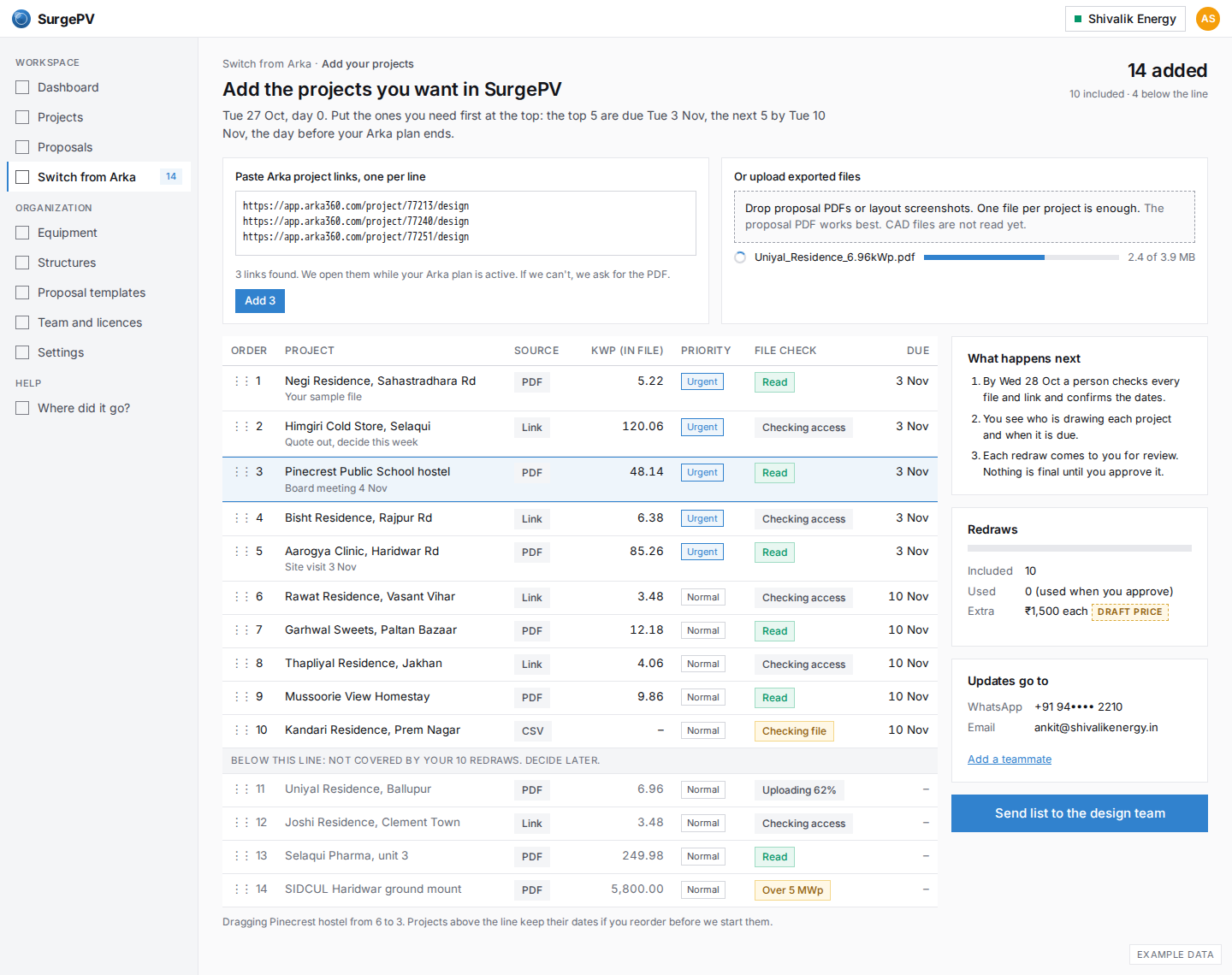The height and width of the screenshot is (975, 1232).
Task: Change the Urgent priority for Negi Residence
Action: 702,381
